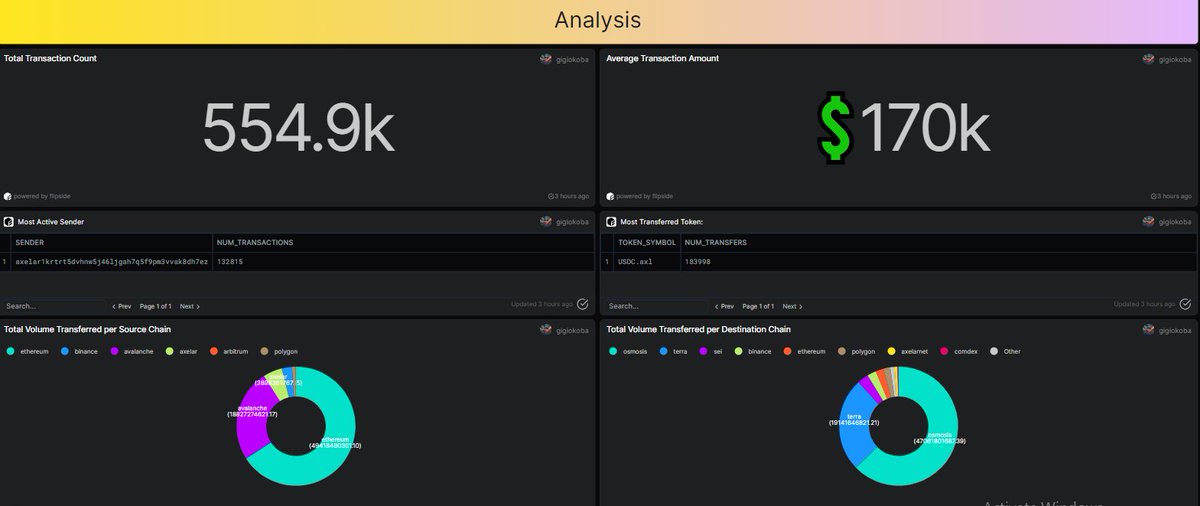Viewport: 1200px width, 506px height.
Task: Click the Average Transaction Amount title
Action: click(662, 58)
